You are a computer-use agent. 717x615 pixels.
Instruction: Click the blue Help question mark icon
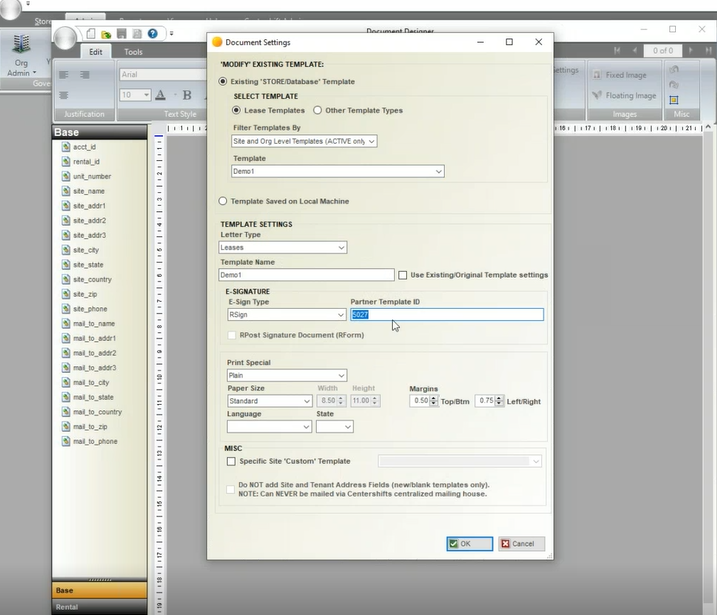[153, 33]
